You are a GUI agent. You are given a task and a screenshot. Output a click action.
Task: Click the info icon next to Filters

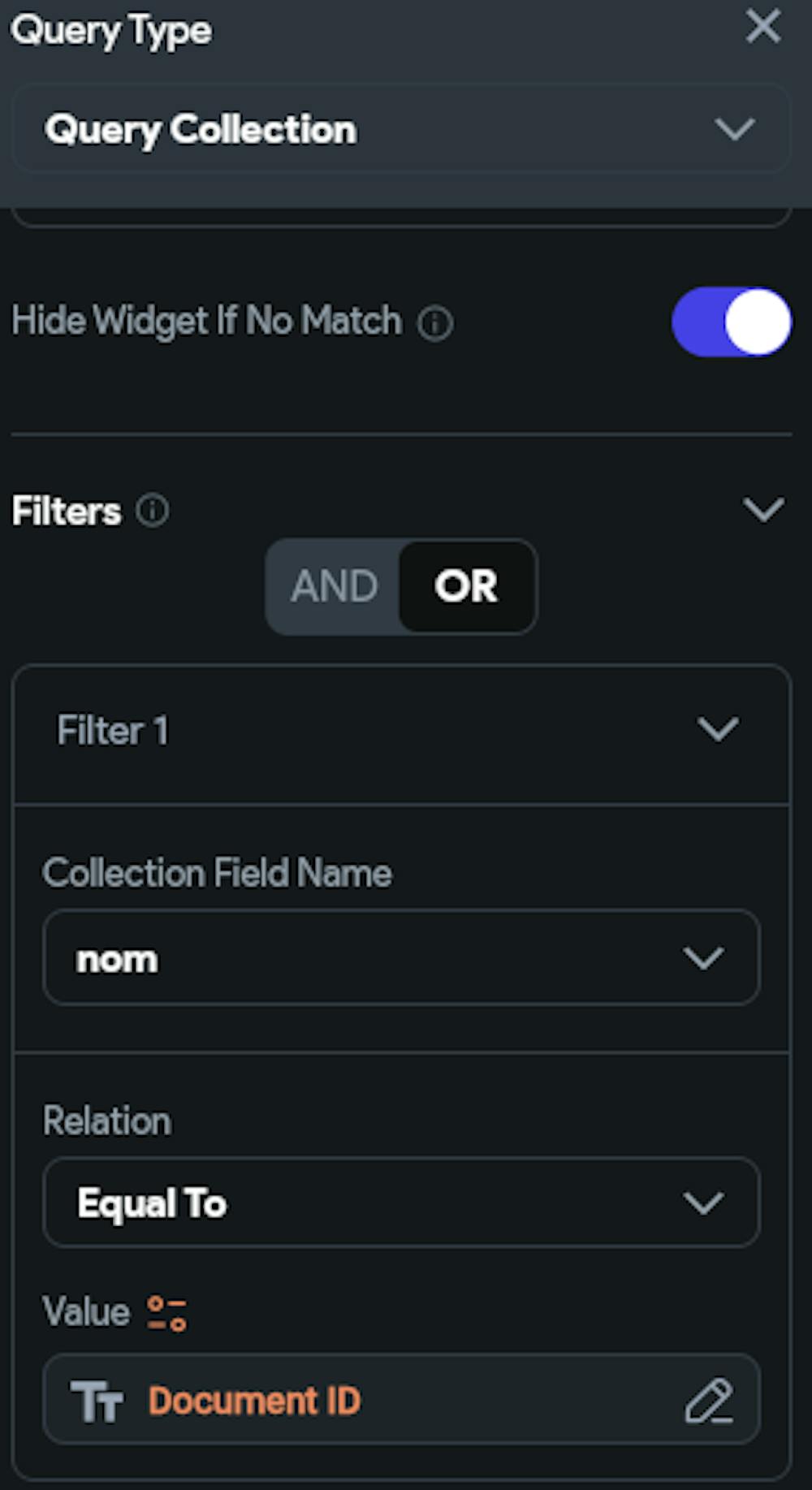tap(152, 510)
